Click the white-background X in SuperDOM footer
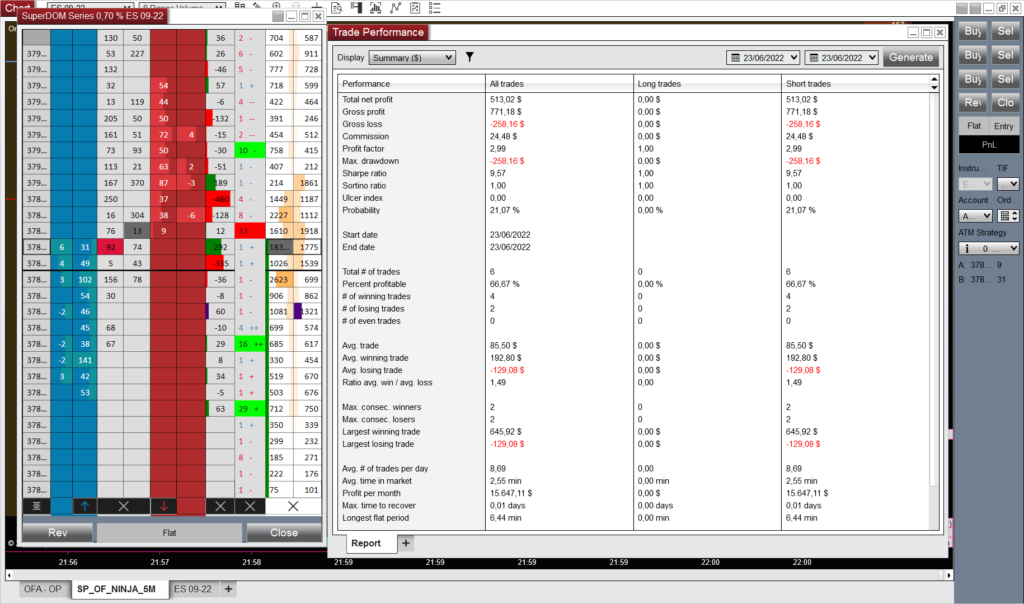Viewport: 1024px width, 604px height. coord(293,506)
